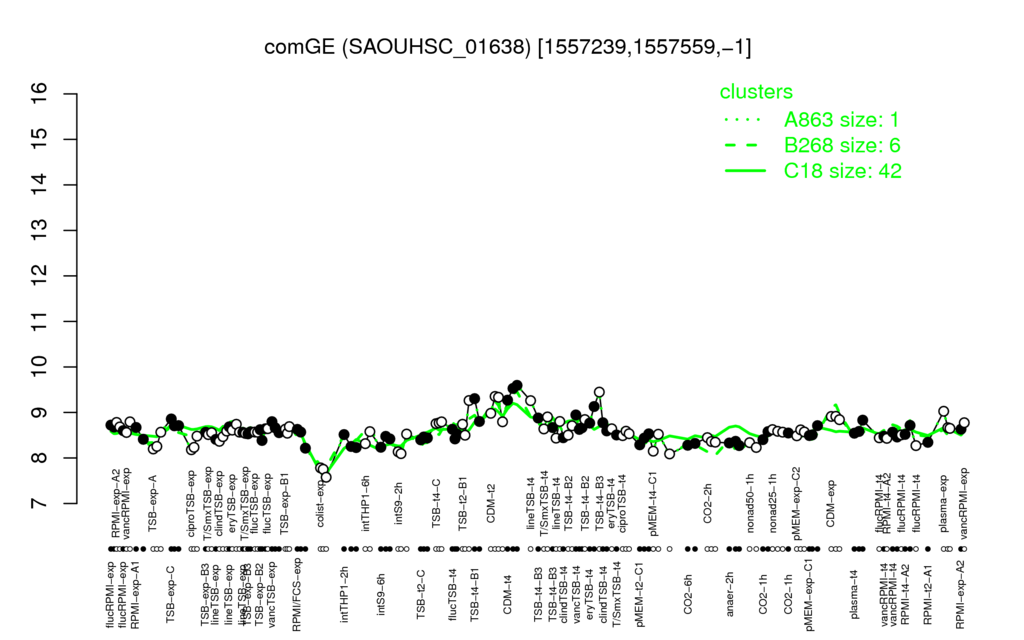Click the intTHP1-6h condition label
Viewport: 1024px width, 640px height.
click(x=366, y=504)
